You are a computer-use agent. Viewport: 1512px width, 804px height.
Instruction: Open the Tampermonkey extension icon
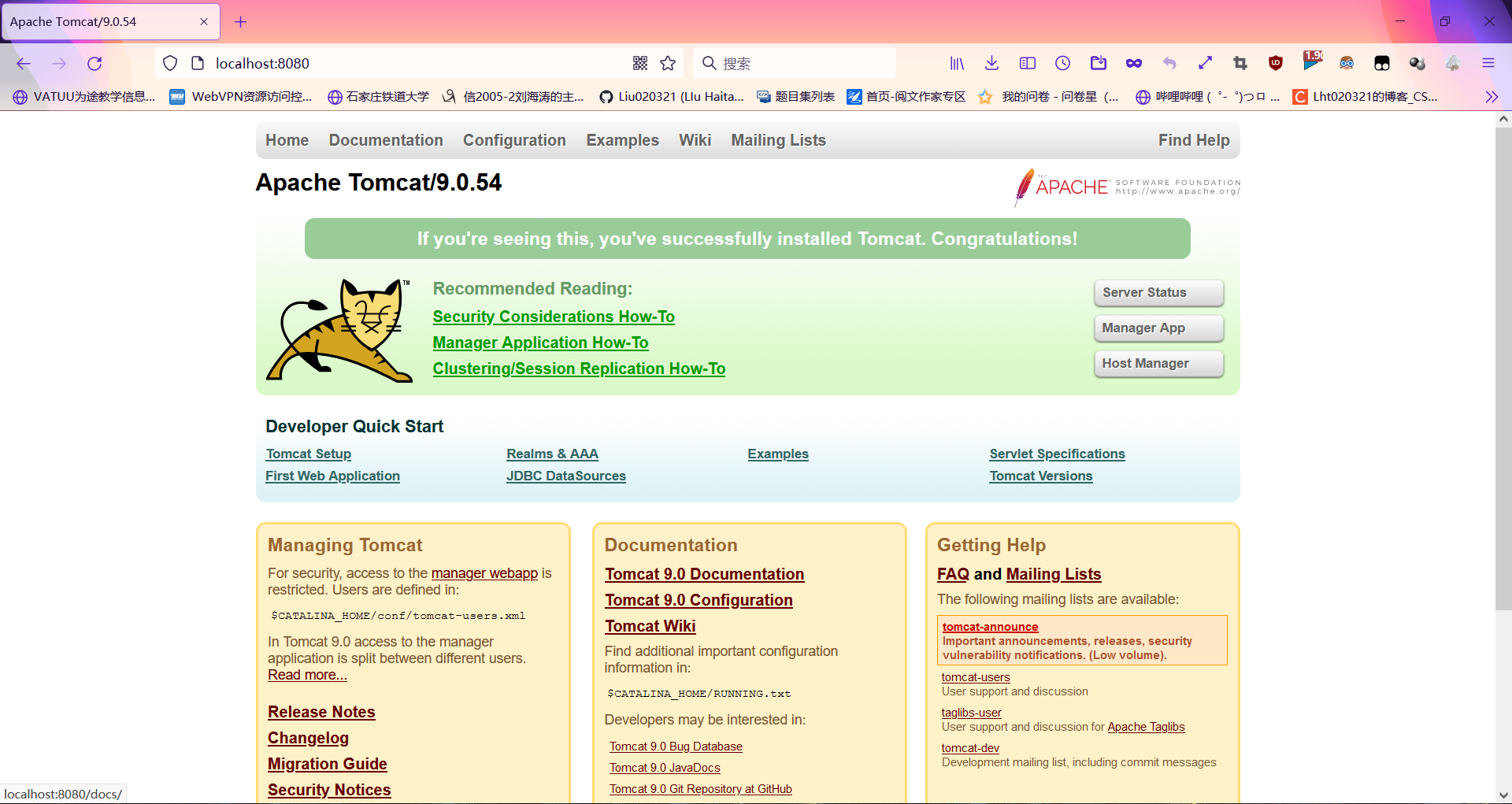(x=1382, y=63)
